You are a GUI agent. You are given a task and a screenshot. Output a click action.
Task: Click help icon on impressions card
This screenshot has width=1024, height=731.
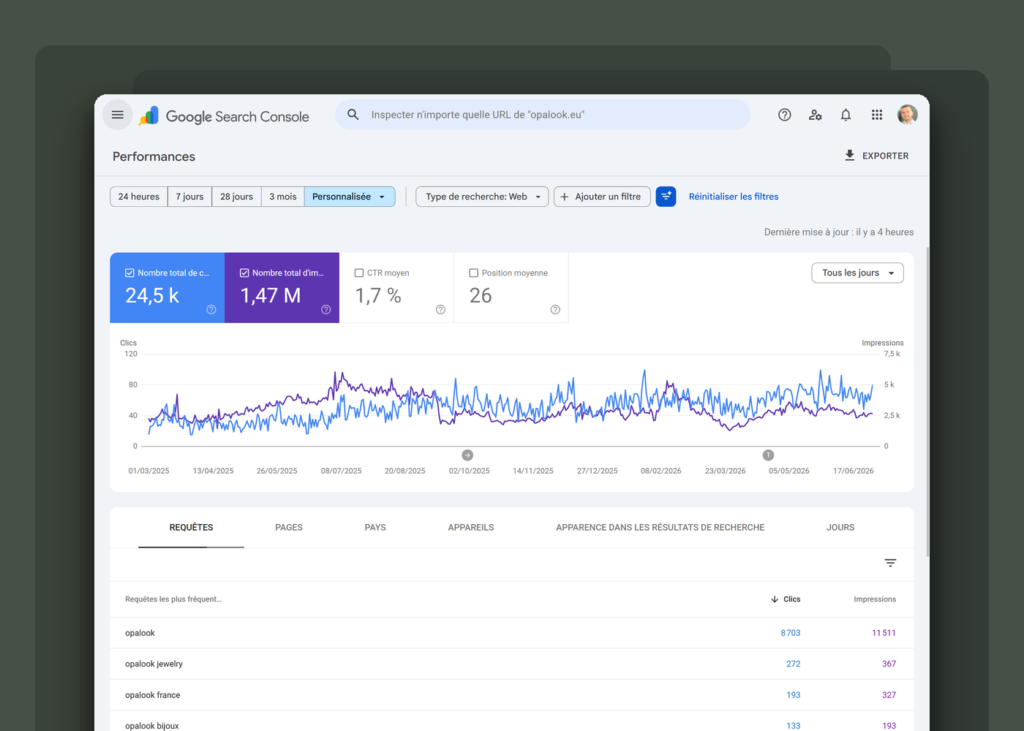point(326,310)
